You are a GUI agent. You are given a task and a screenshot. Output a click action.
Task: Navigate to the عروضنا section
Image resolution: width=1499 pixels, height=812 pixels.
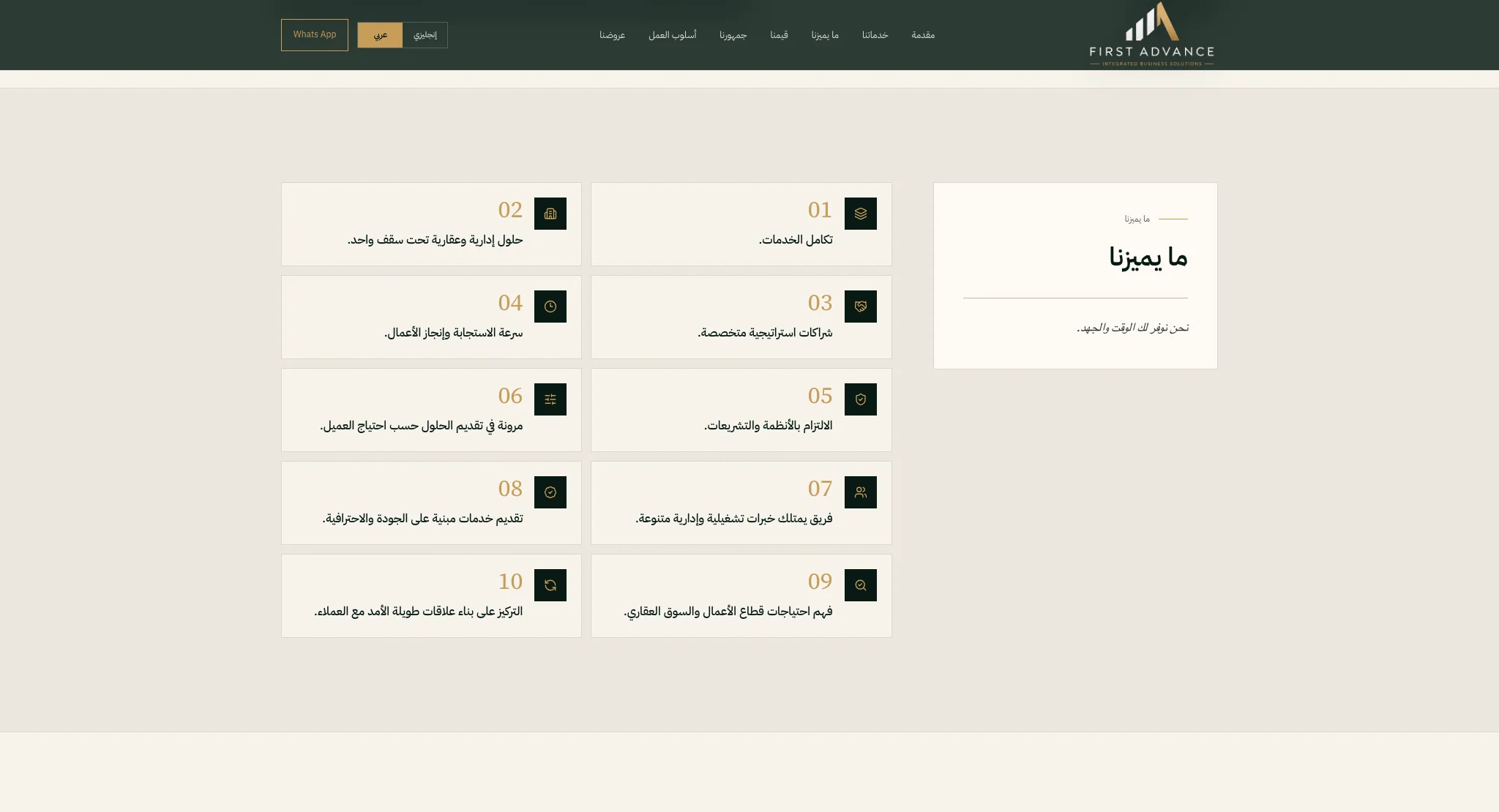(612, 35)
